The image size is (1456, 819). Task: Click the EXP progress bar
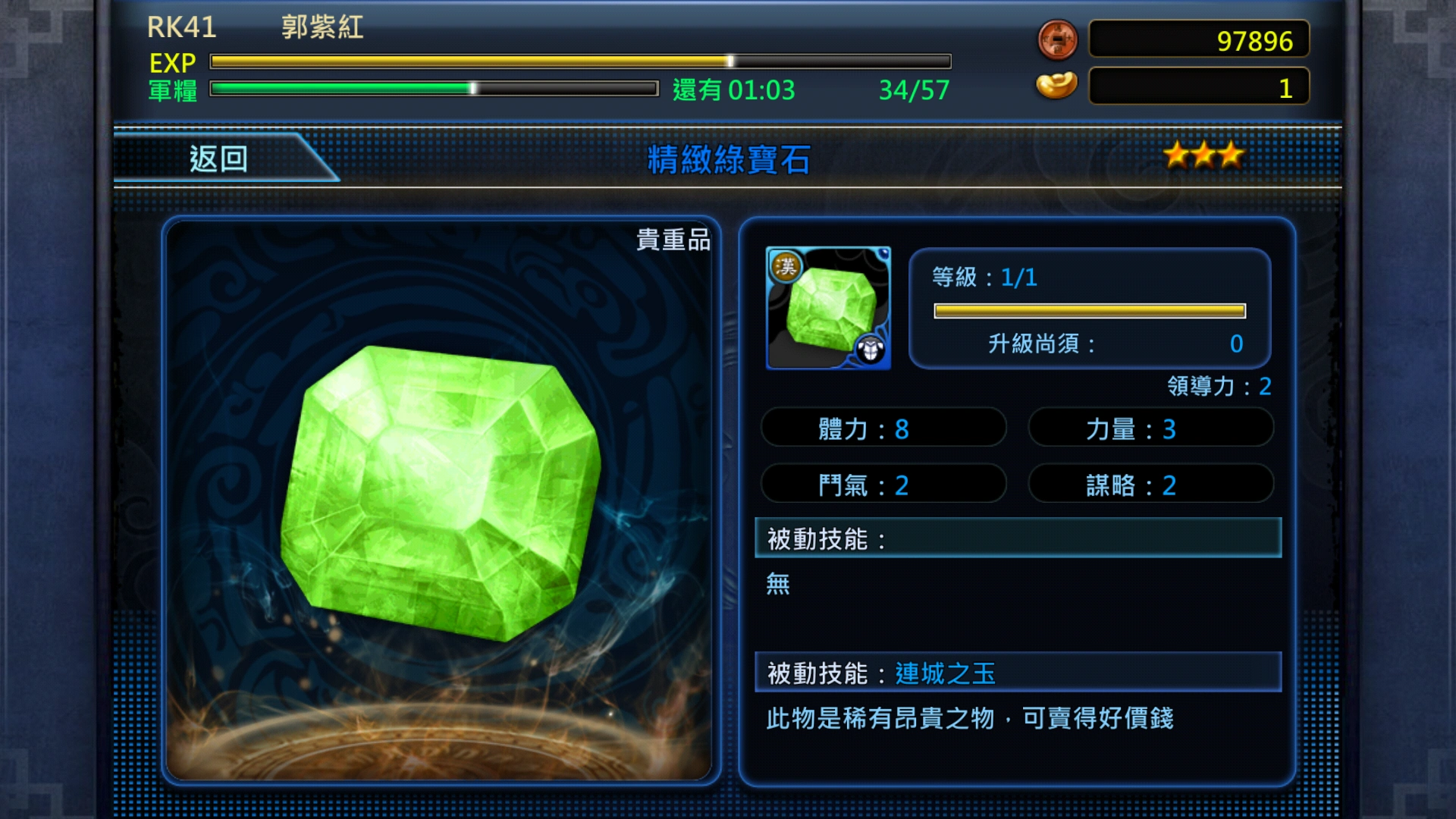[x=581, y=61]
